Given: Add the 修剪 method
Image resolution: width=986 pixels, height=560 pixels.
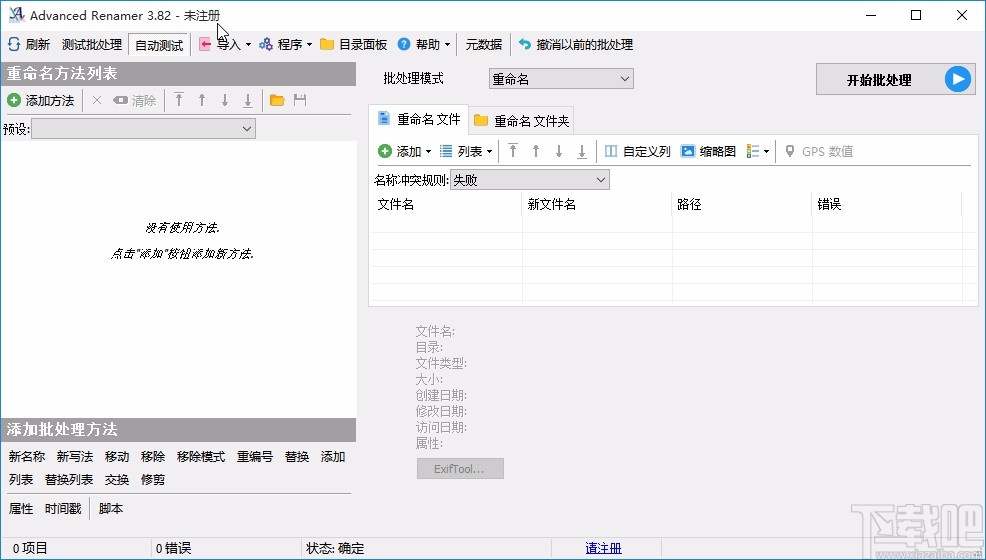Looking at the screenshot, I should (x=153, y=480).
